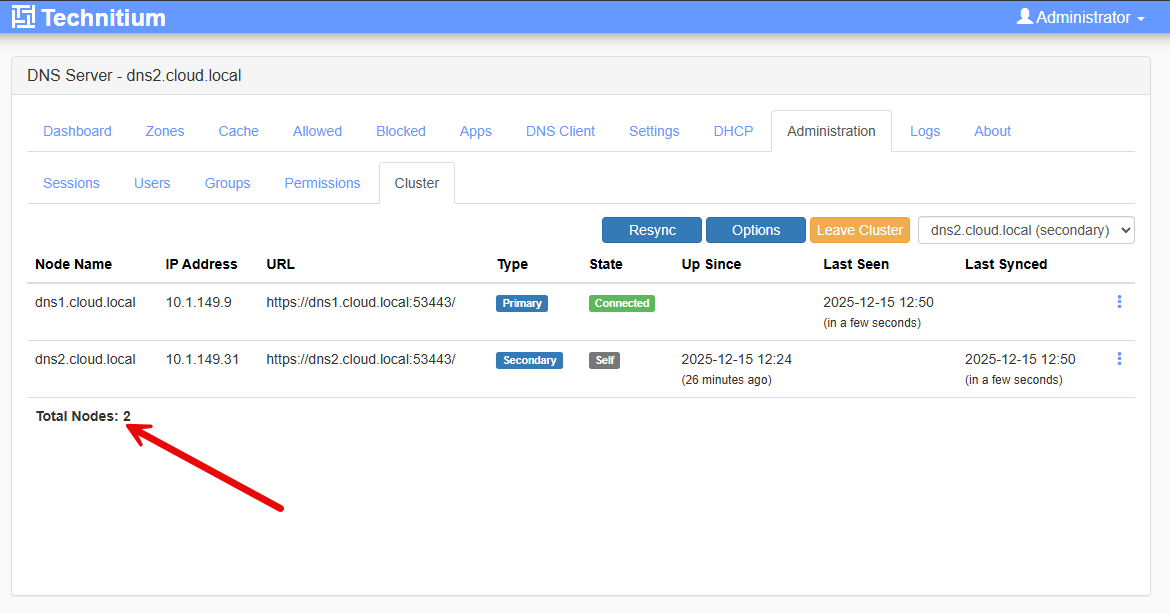Click URL https://dns2.cloud.local:53443/
1170x613 pixels.
coord(360,359)
